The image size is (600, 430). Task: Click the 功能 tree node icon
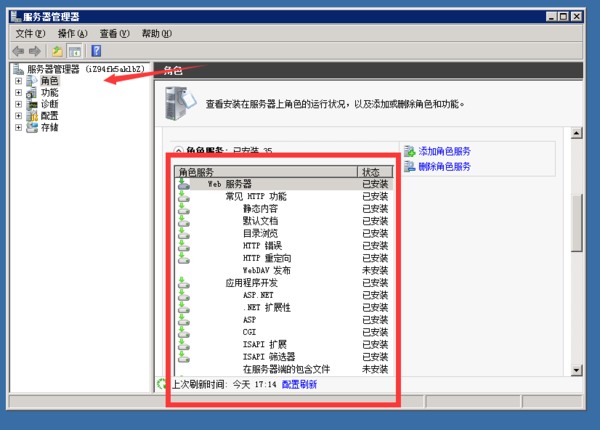[x=32, y=93]
